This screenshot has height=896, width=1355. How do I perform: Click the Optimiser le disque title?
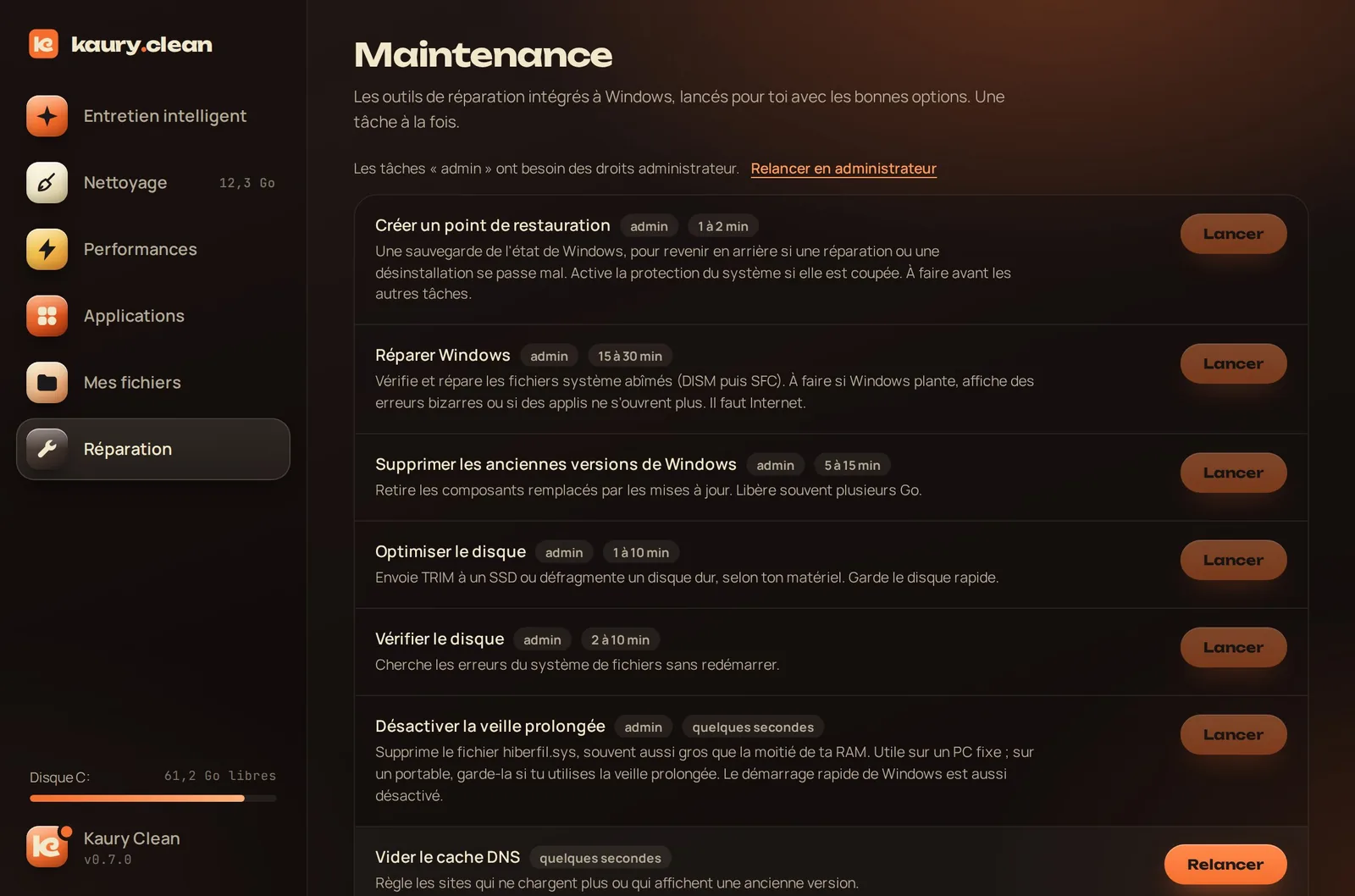tap(451, 551)
